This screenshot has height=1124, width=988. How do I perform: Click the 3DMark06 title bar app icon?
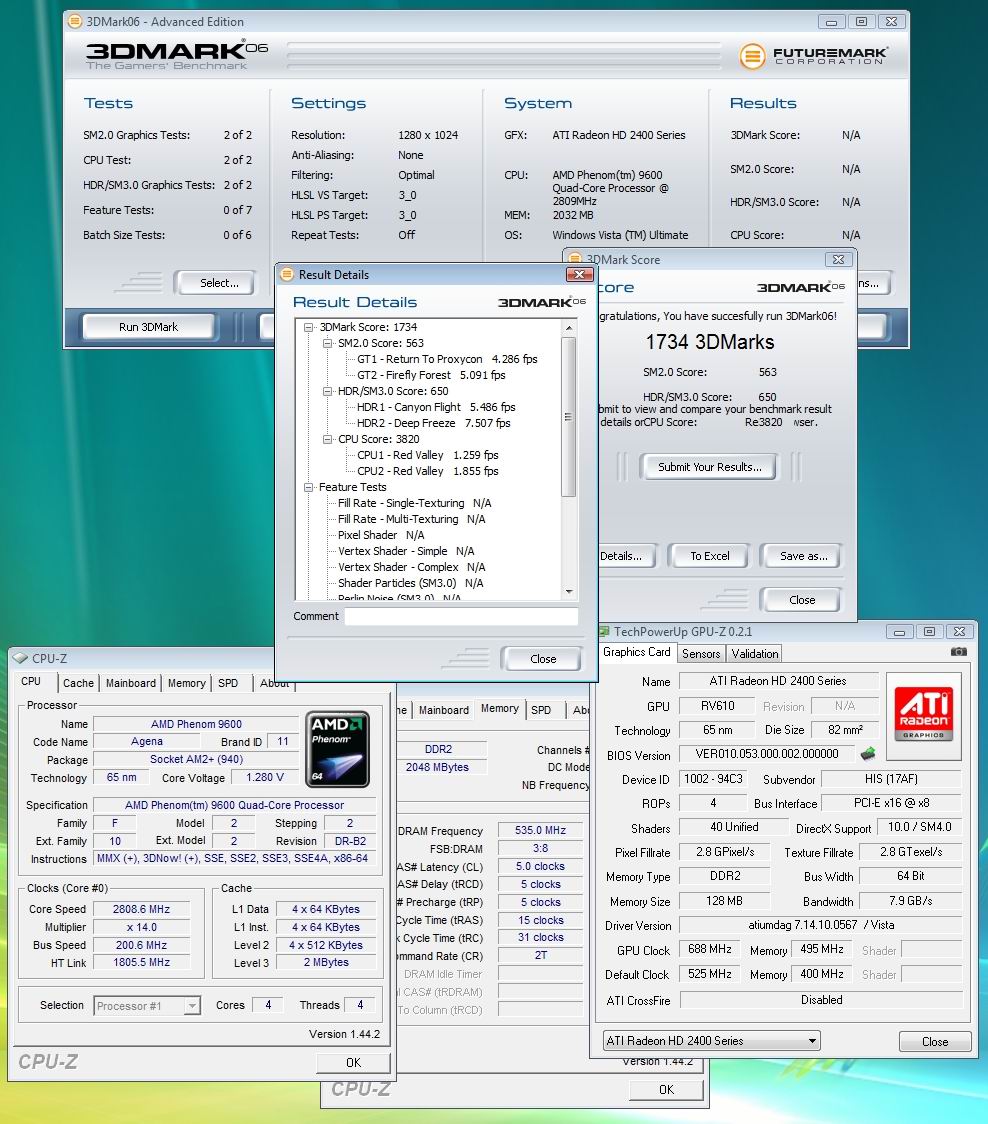coord(75,22)
